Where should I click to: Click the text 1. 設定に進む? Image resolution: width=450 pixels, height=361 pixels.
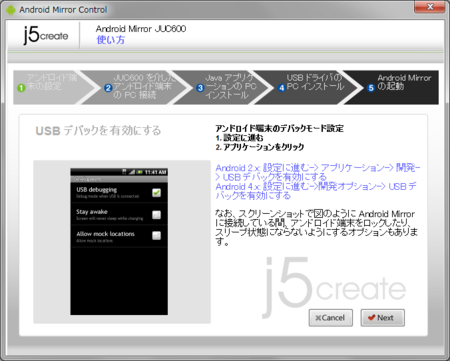239,137
